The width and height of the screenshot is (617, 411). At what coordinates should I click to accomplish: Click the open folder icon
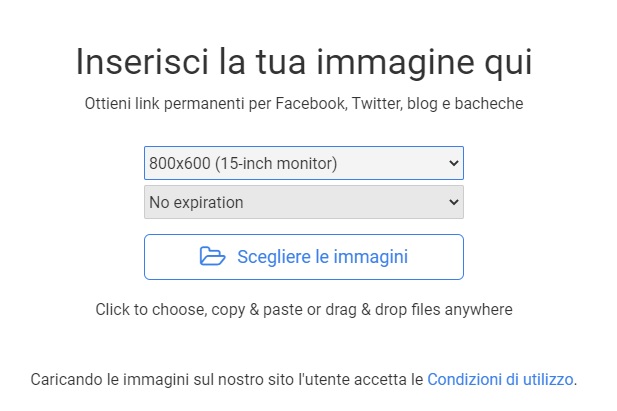(212, 257)
